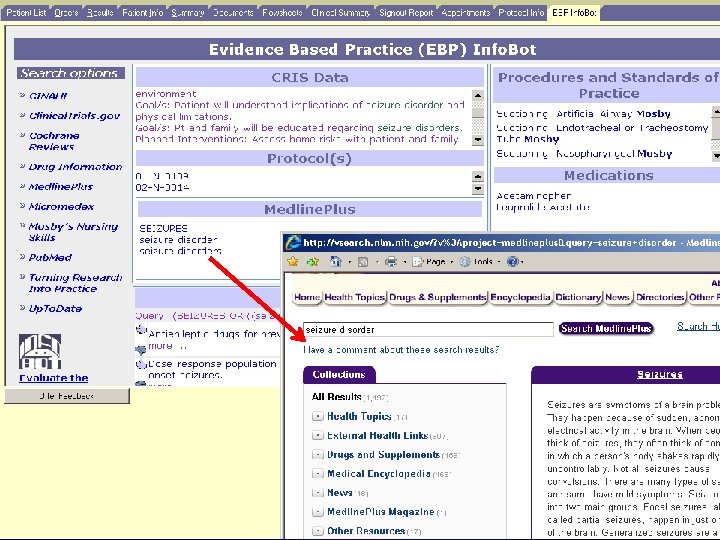Open the PubMed search option
720x540 pixels.
click(50, 258)
